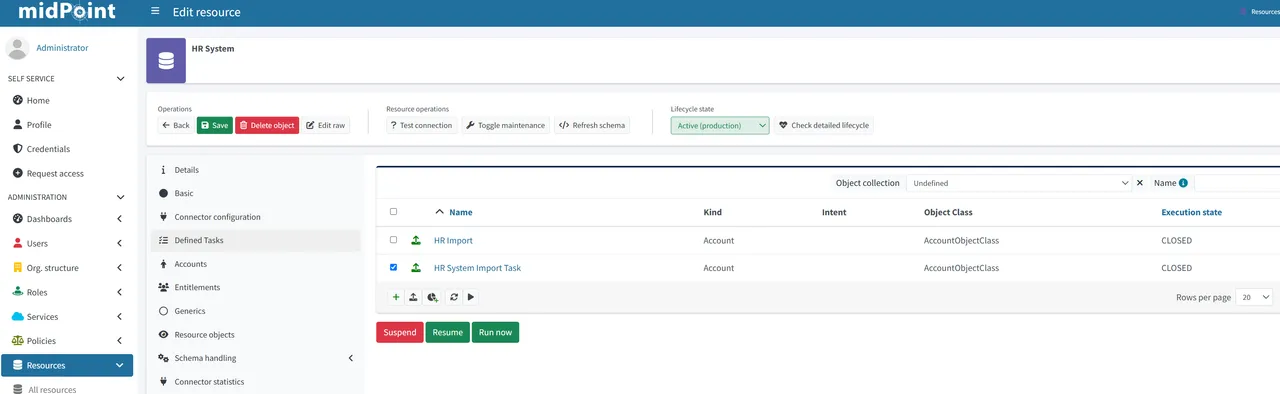Collapse the SELF SERVICE section
Screen dimensions: 1280x394
click(x=121, y=78)
